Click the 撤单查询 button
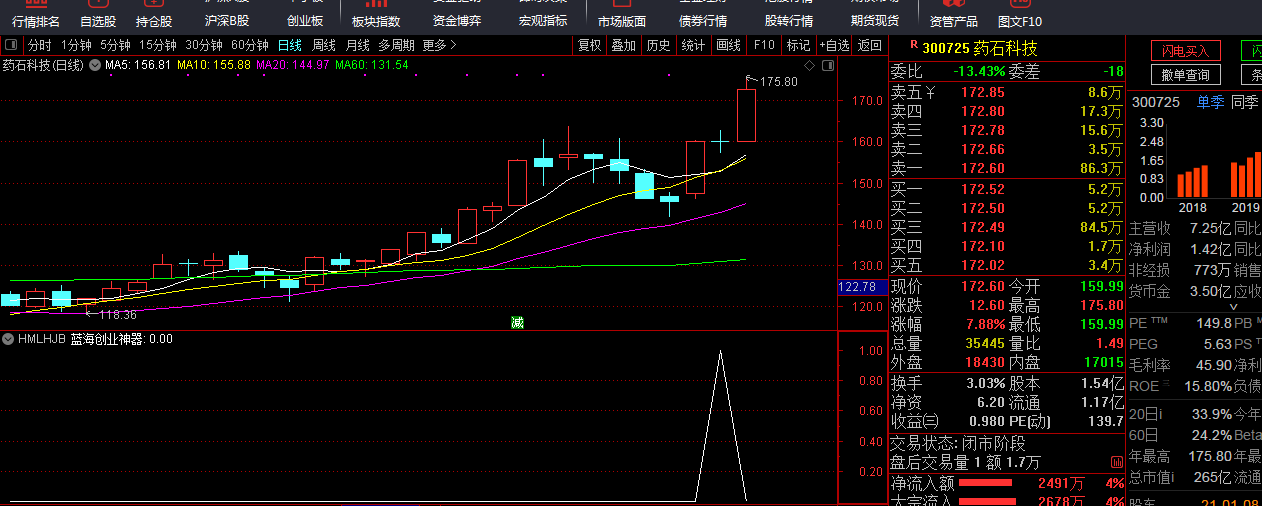The width and height of the screenshot is (1262, 506). point(1185,75)
